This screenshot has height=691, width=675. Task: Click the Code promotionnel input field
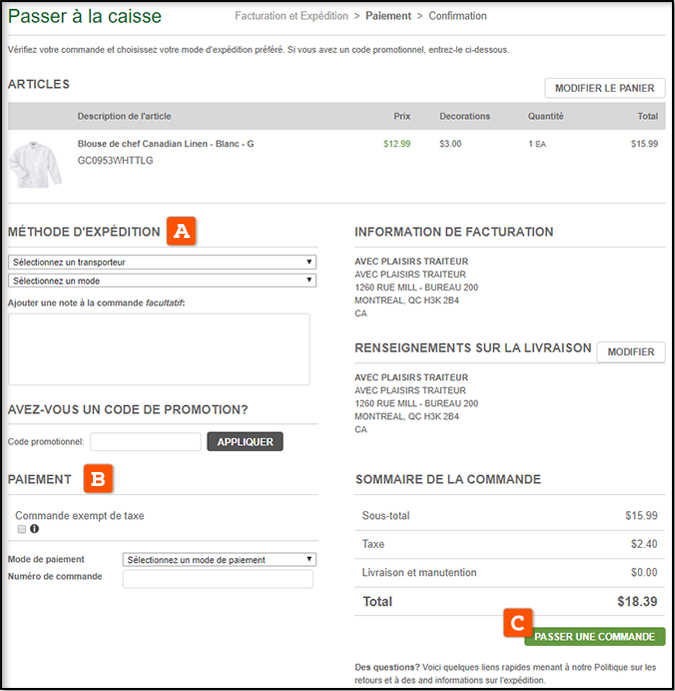(146, 441)
